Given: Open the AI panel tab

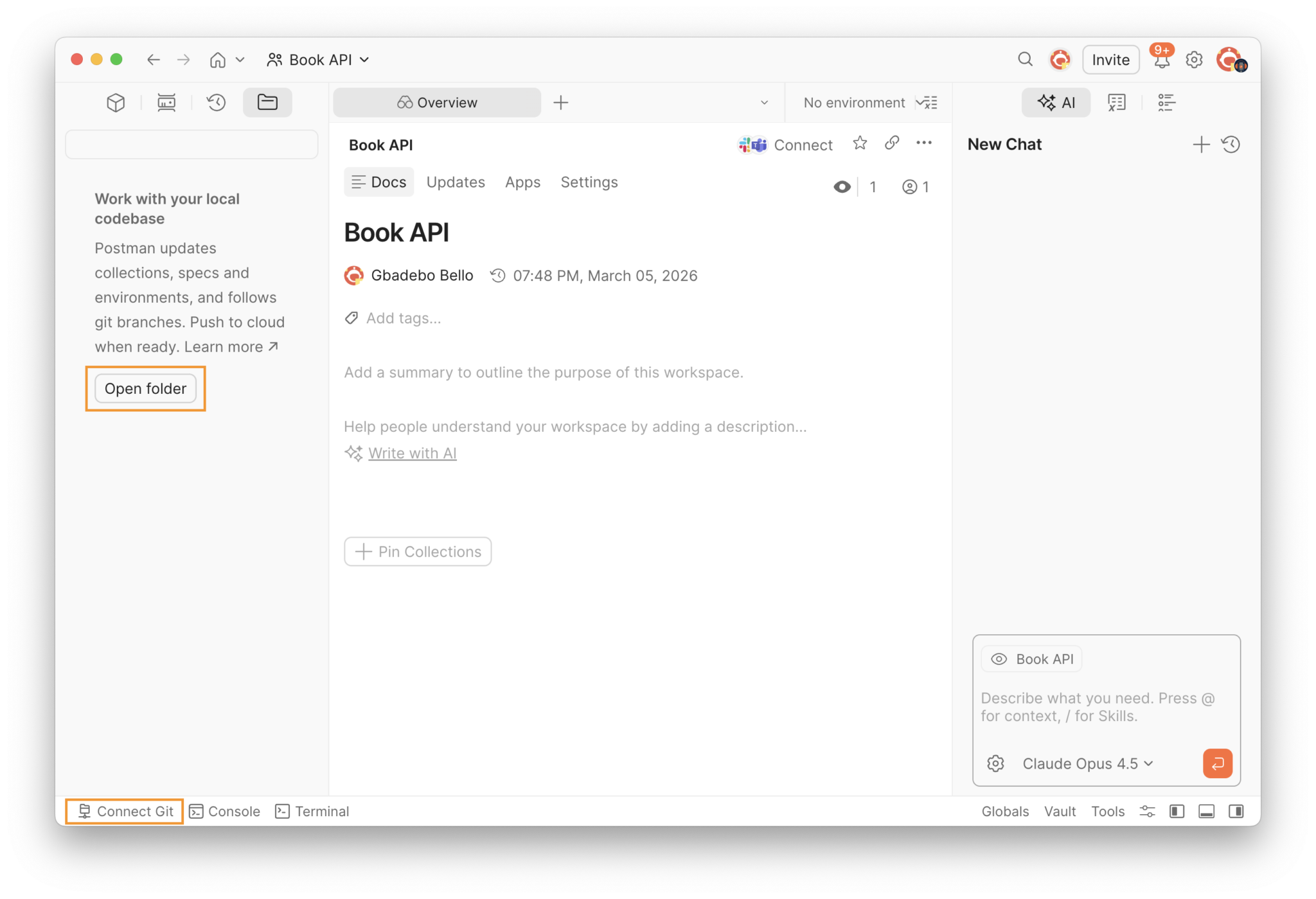Looking at the screenshot, I should coord(1056,103).
